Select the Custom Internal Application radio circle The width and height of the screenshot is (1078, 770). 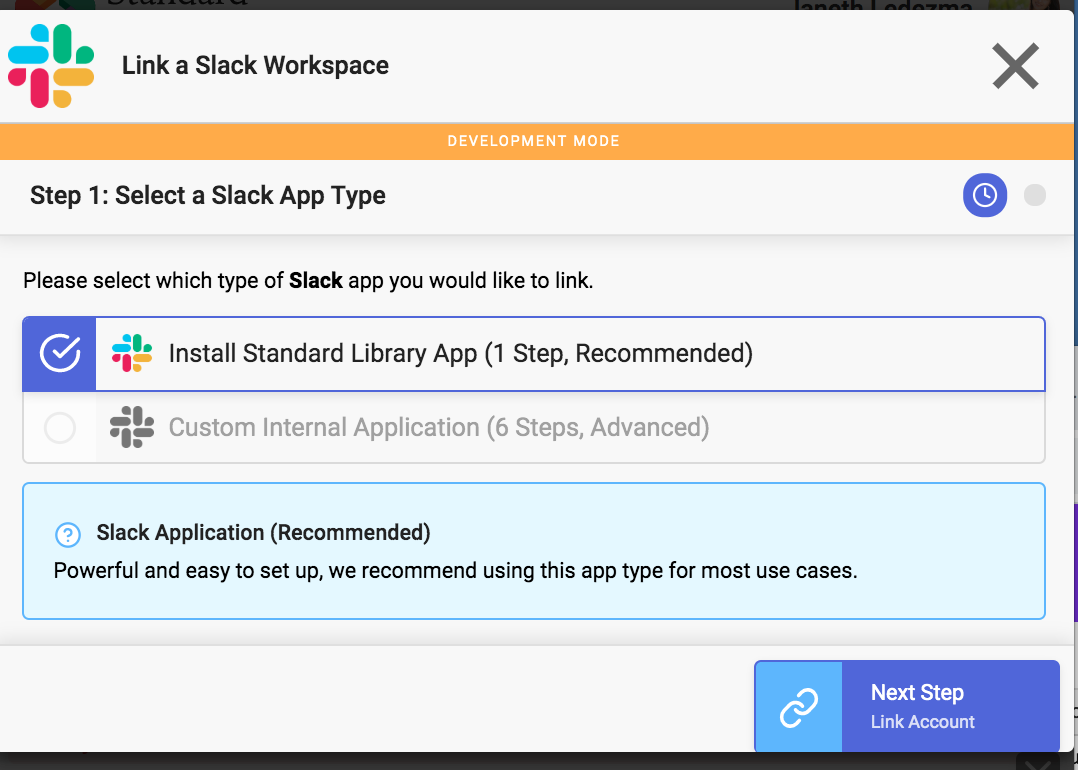pos(60,428)
